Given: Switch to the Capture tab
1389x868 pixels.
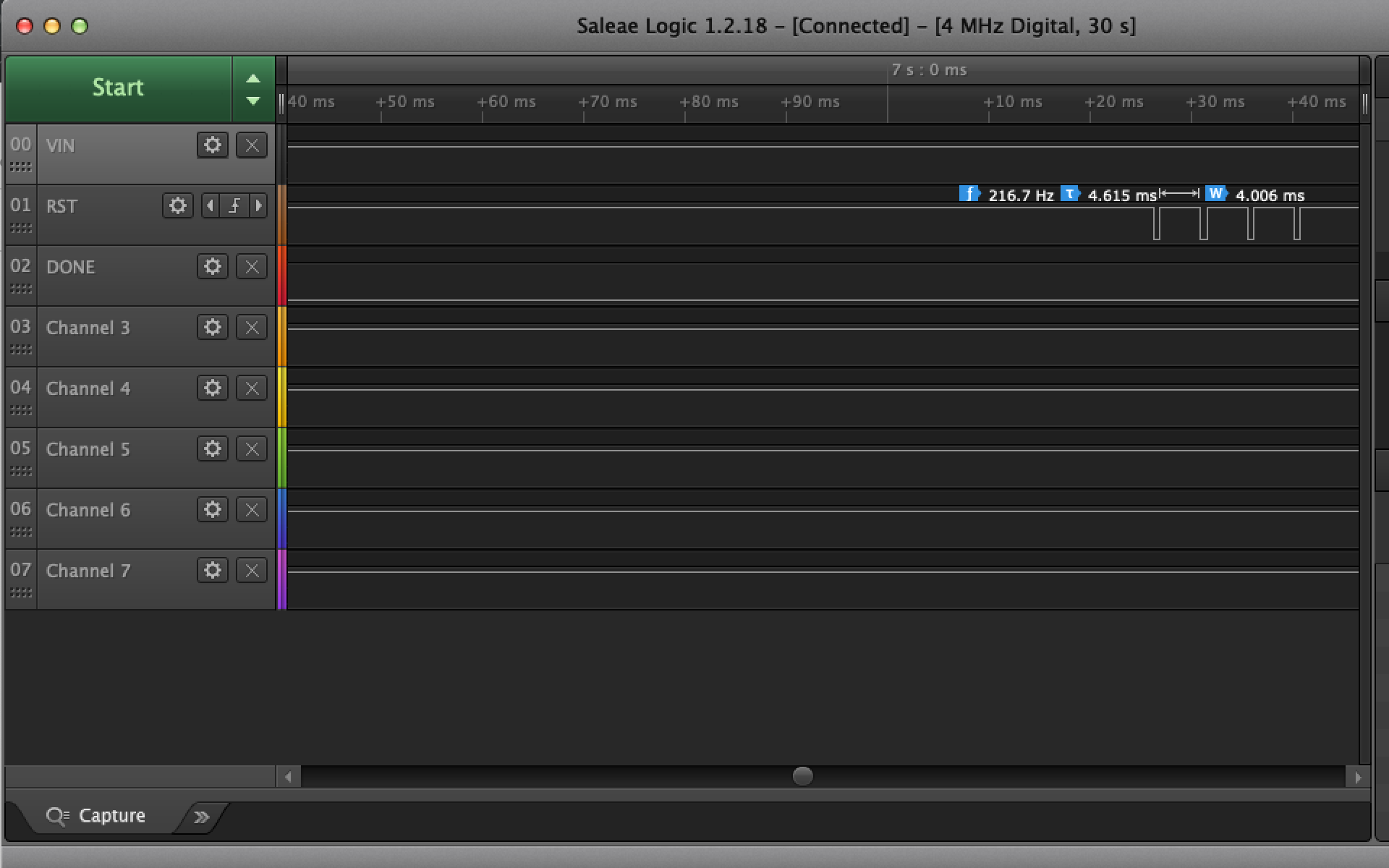Looking at the screenshot, I should click(x=96, y=816).
